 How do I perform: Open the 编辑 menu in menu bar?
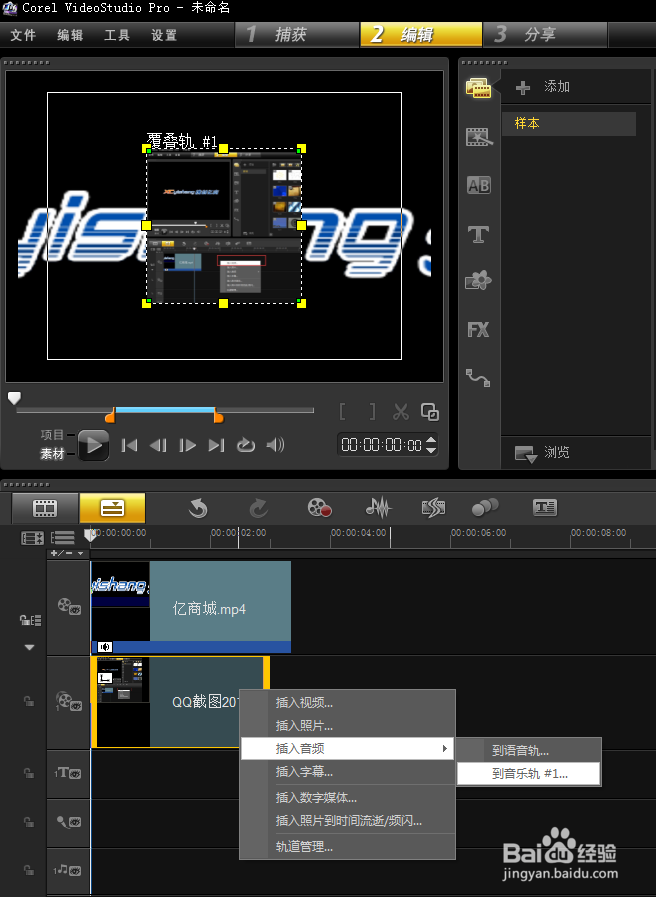pyautogui.click(x=70, y=35)
